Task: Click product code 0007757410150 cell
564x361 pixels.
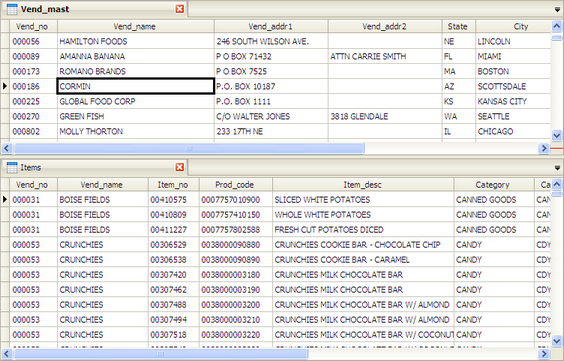Action: [236, 215]
